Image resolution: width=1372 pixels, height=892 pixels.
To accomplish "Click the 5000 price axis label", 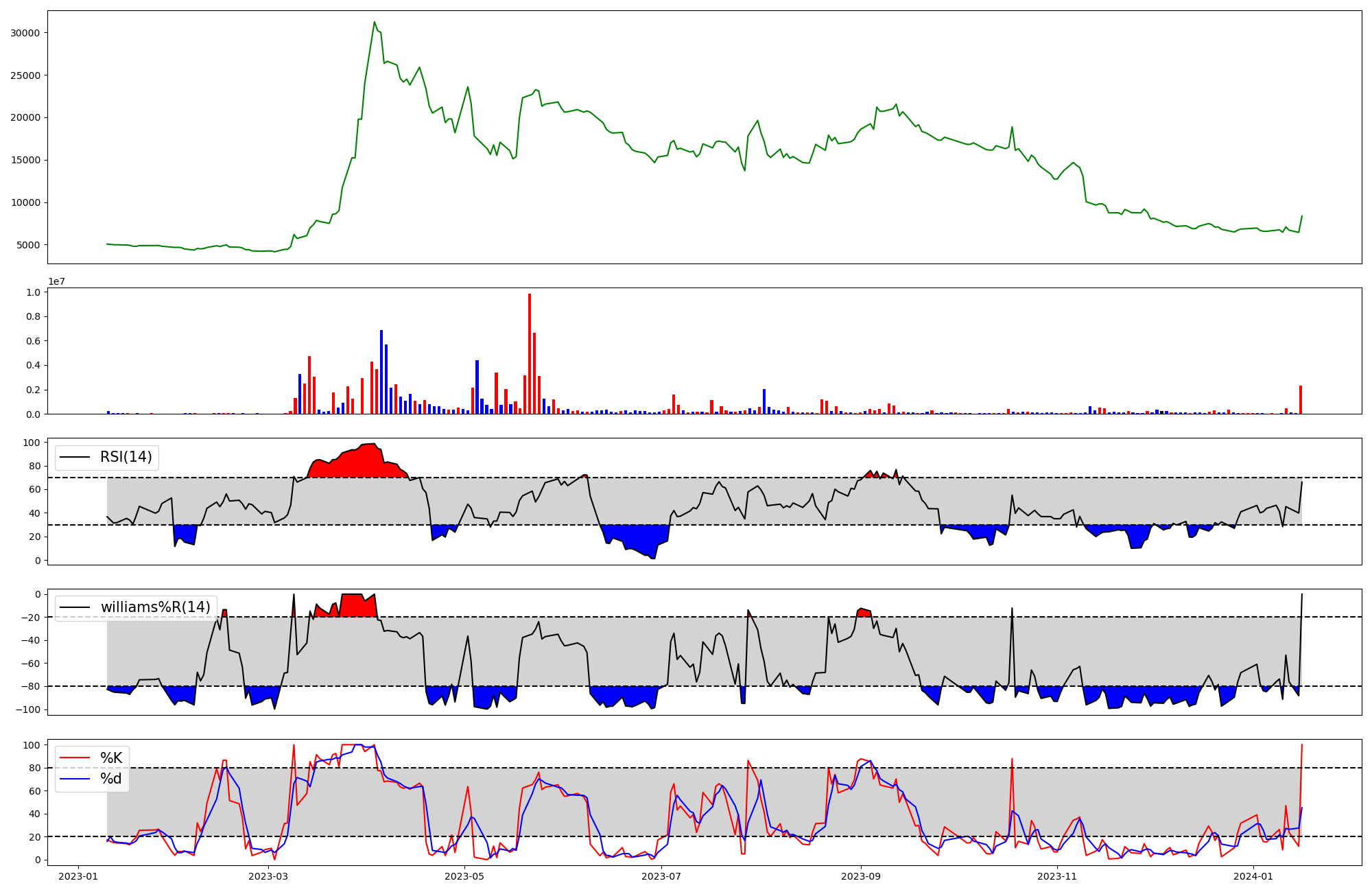I will click(27, 245).
